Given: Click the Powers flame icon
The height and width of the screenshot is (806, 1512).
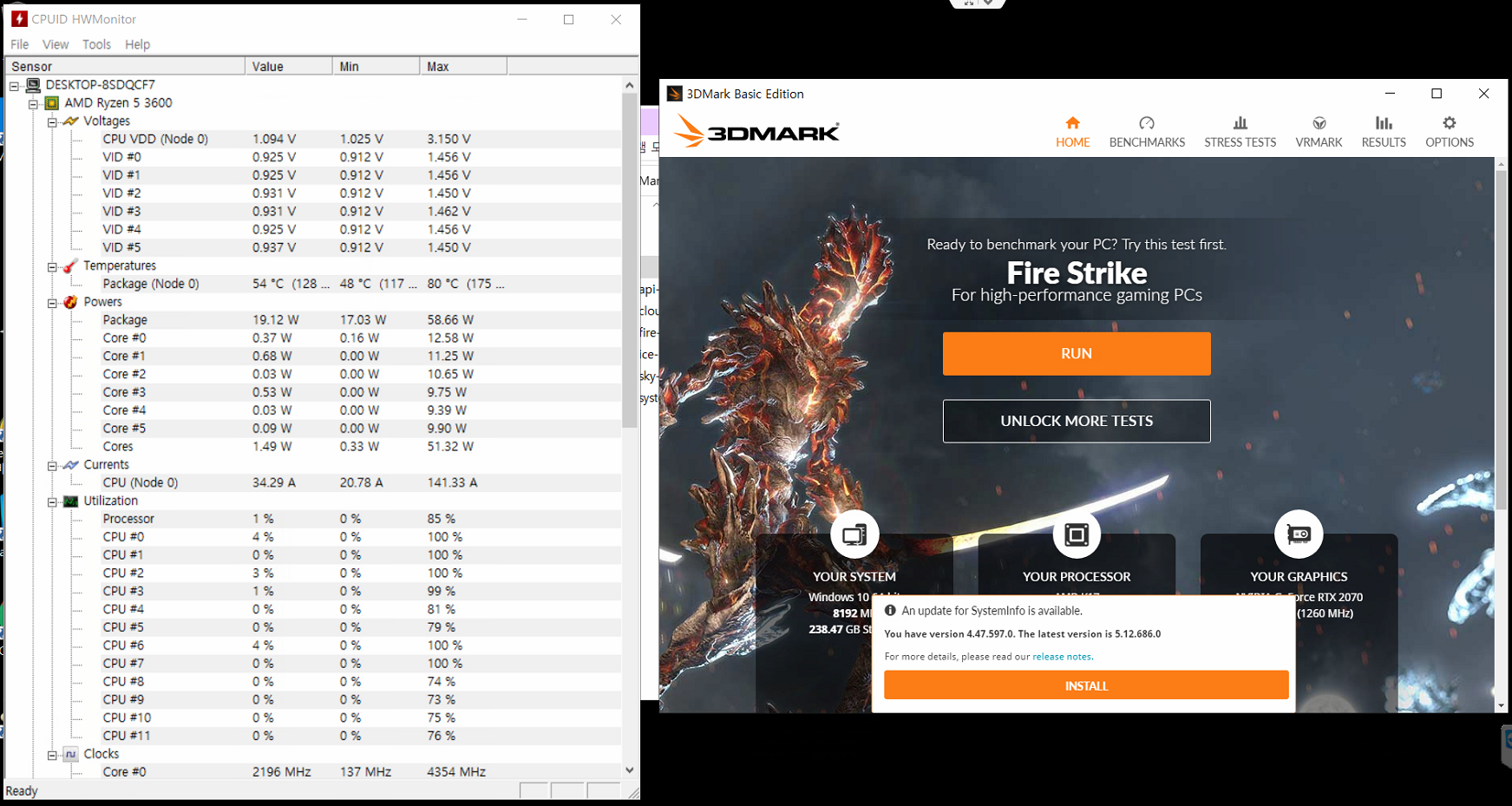Looking at the screenshot, I should click(x=71, y=302).
